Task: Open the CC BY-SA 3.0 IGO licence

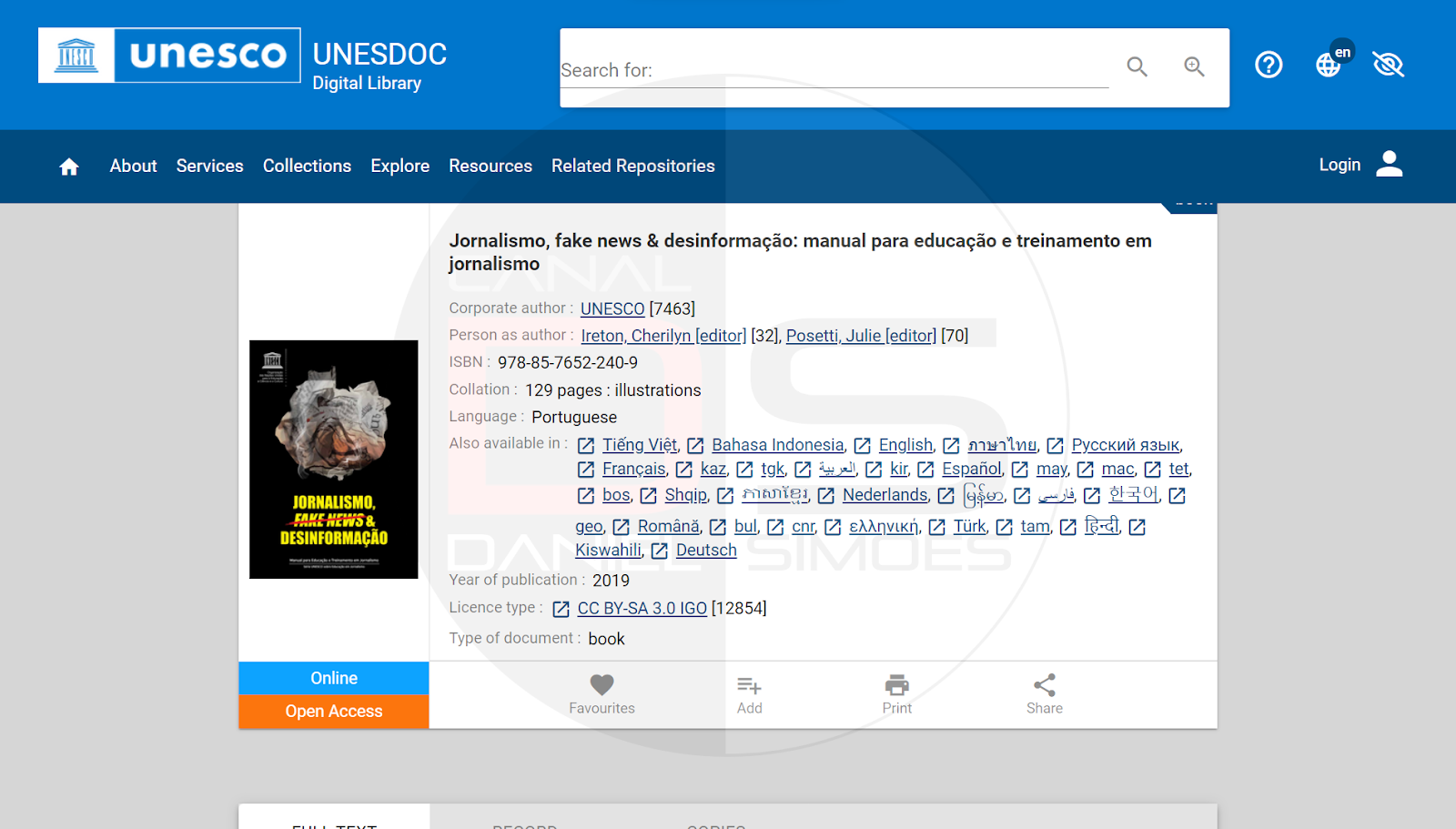Action: click(x=642, y=608)
